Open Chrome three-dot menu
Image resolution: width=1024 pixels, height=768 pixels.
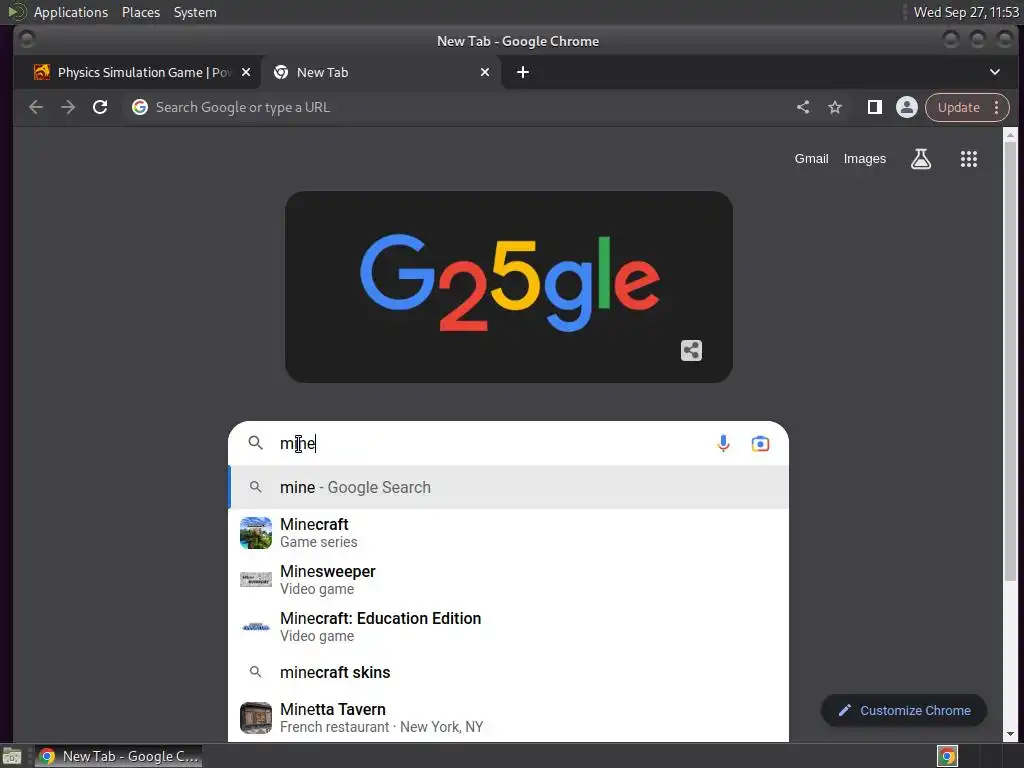click(997, 107)
